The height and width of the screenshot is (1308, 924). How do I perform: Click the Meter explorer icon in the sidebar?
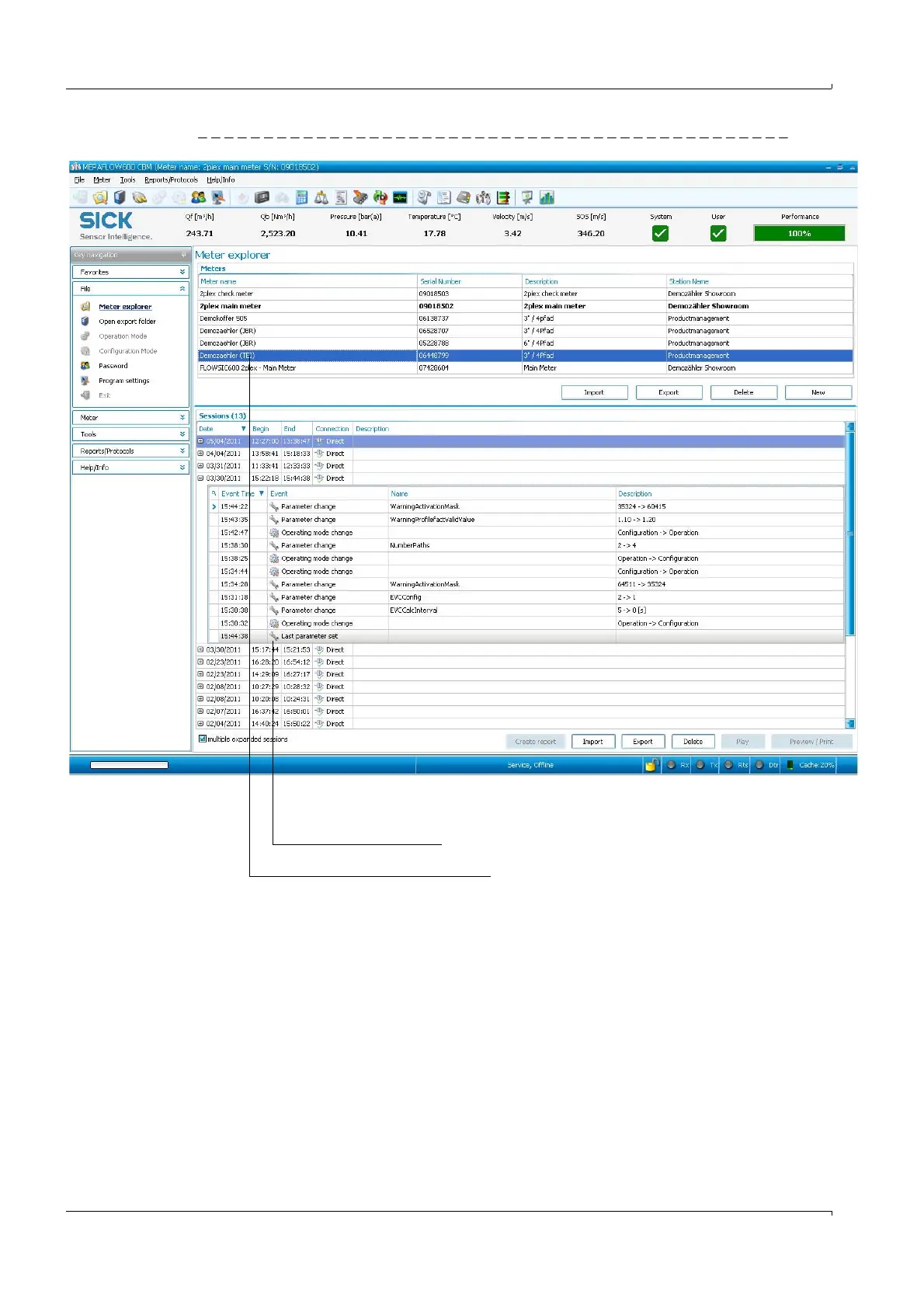pos(85,307)
